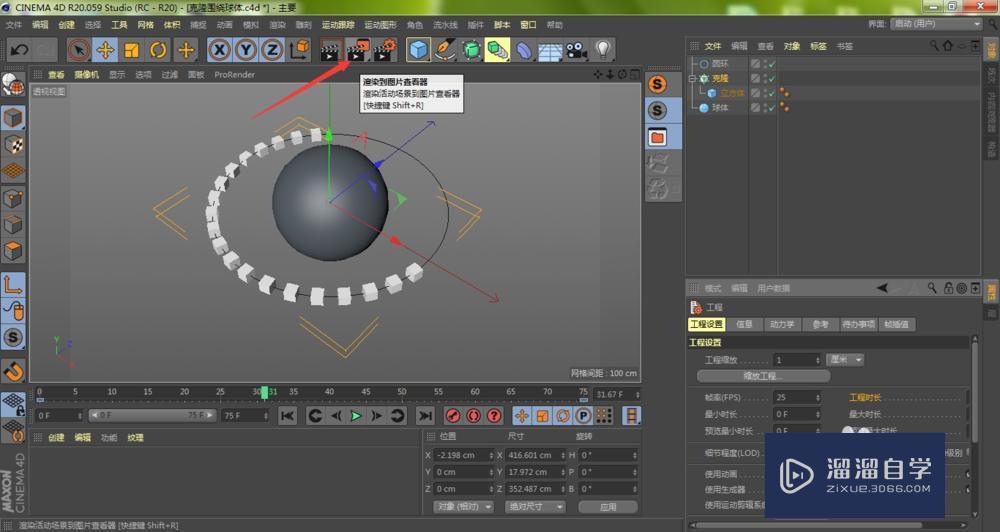Toggle layer square for 球体 object
This screenshot has height=532, width=1000.
pyautogui.click(x=755, y=108)
